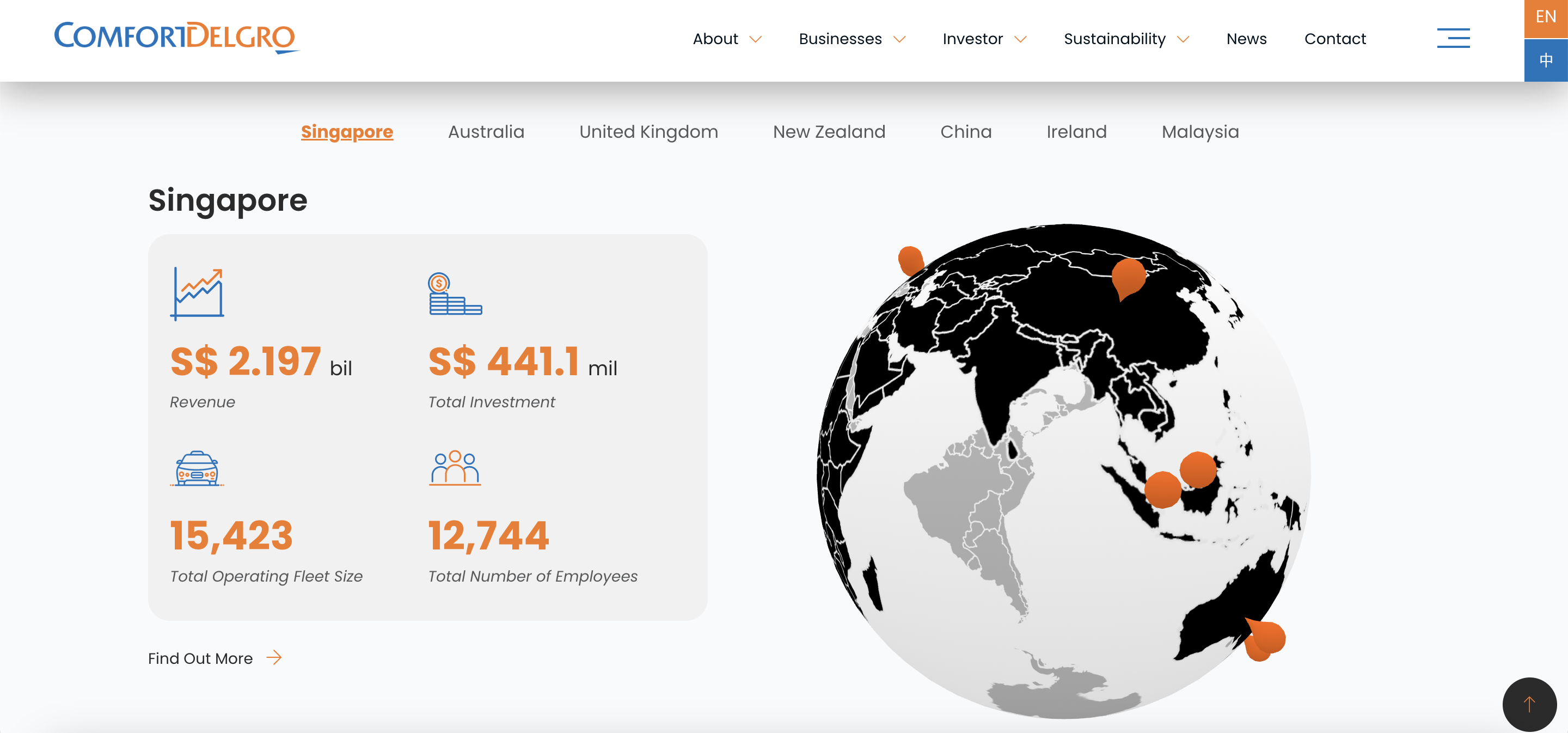Screen dimensions: 1568x733
Task: Select the Australia country tab
Action: point(486,131)
